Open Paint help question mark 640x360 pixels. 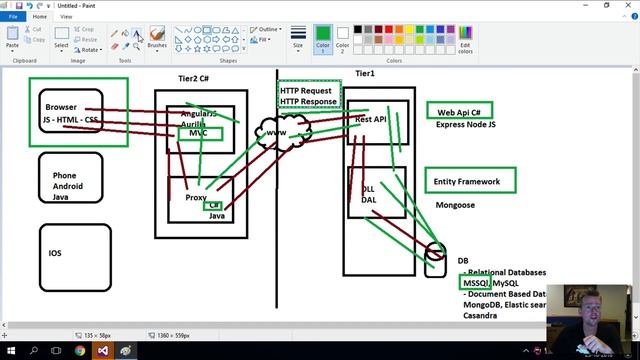(635, 17)
